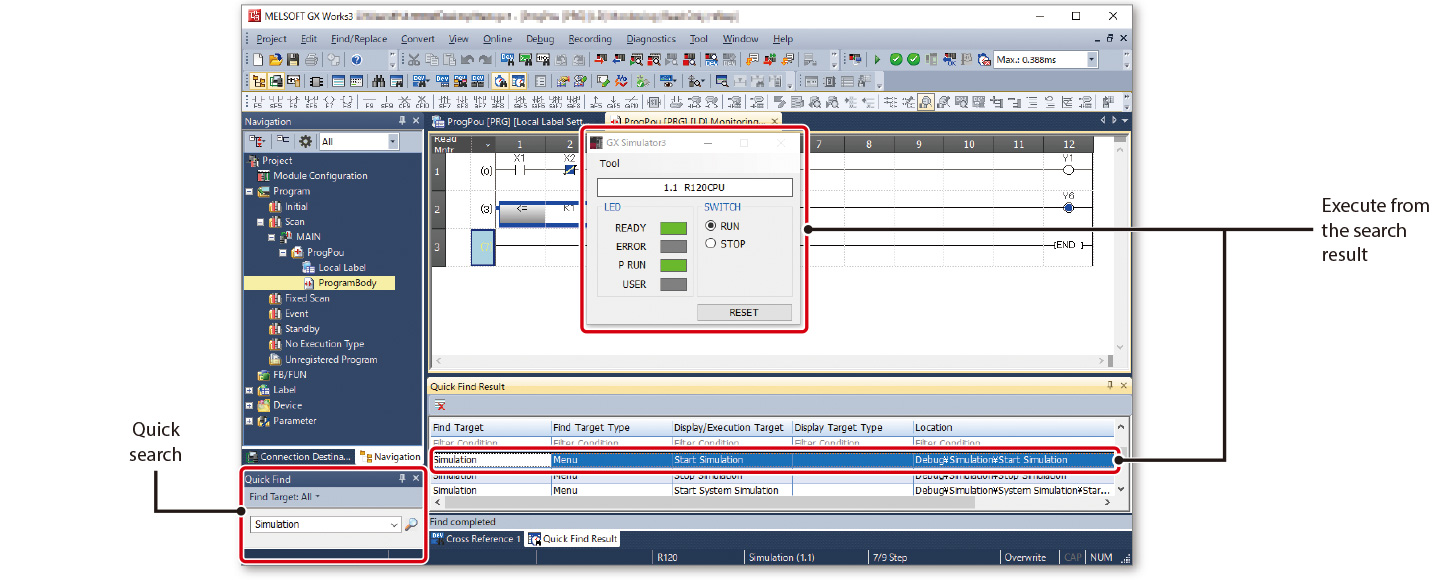The image size is (1440, 580).
Task: Toggle Overwrite mode in the status bar
Action: click(1028, 557)
